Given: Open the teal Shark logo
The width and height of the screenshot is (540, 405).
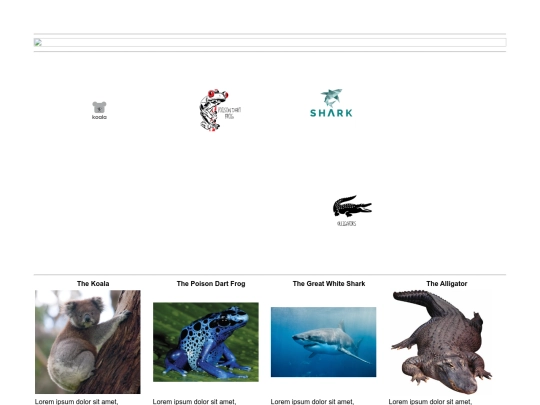Looking at the screenshot, I should pos(331,103).
